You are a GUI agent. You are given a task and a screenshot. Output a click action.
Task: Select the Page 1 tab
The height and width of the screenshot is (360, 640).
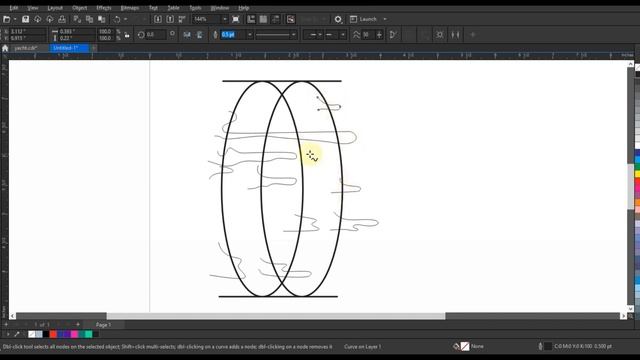click(x=103, y=325)
